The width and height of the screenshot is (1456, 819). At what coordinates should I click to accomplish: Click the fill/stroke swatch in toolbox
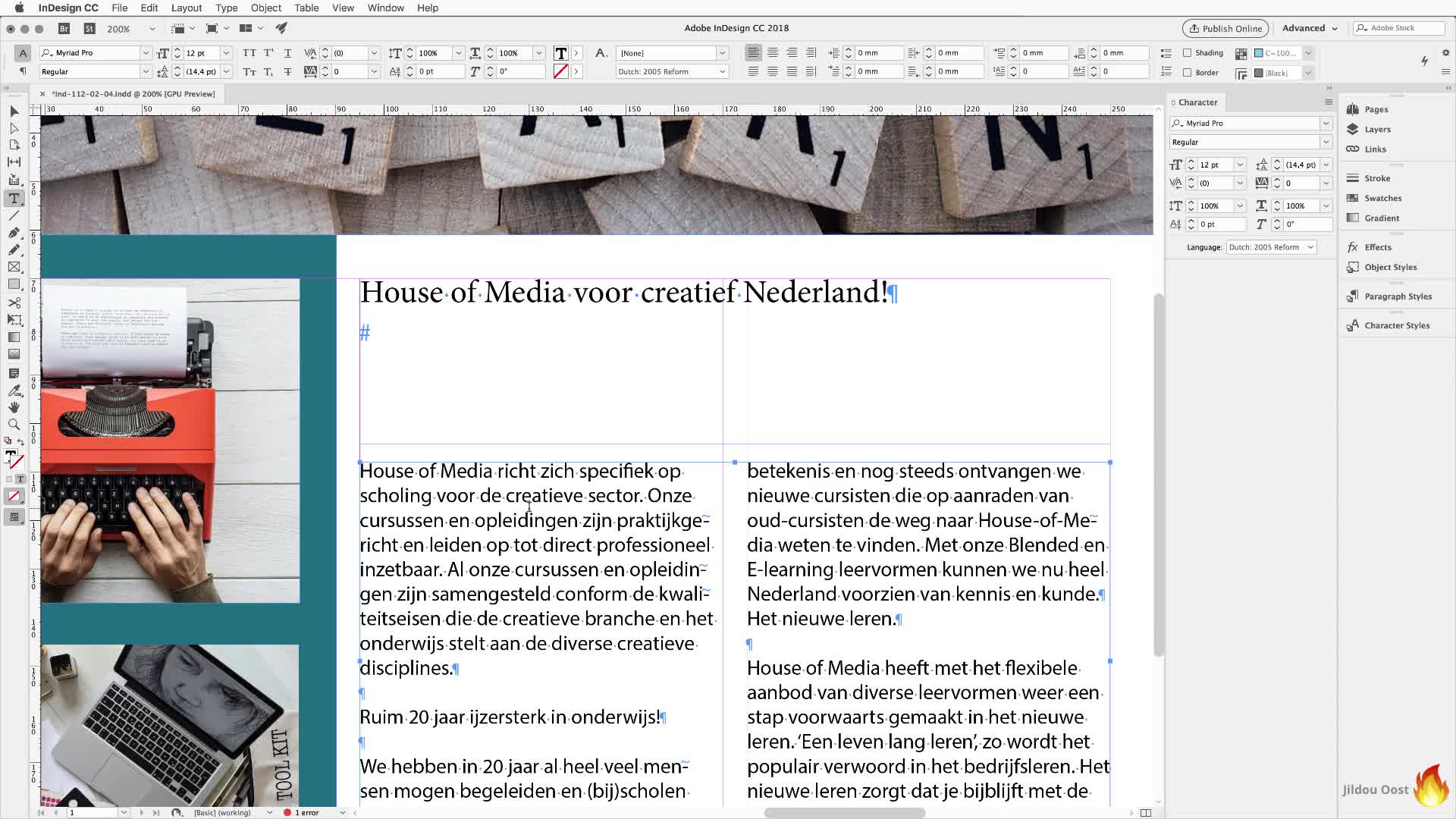(14, 457)
